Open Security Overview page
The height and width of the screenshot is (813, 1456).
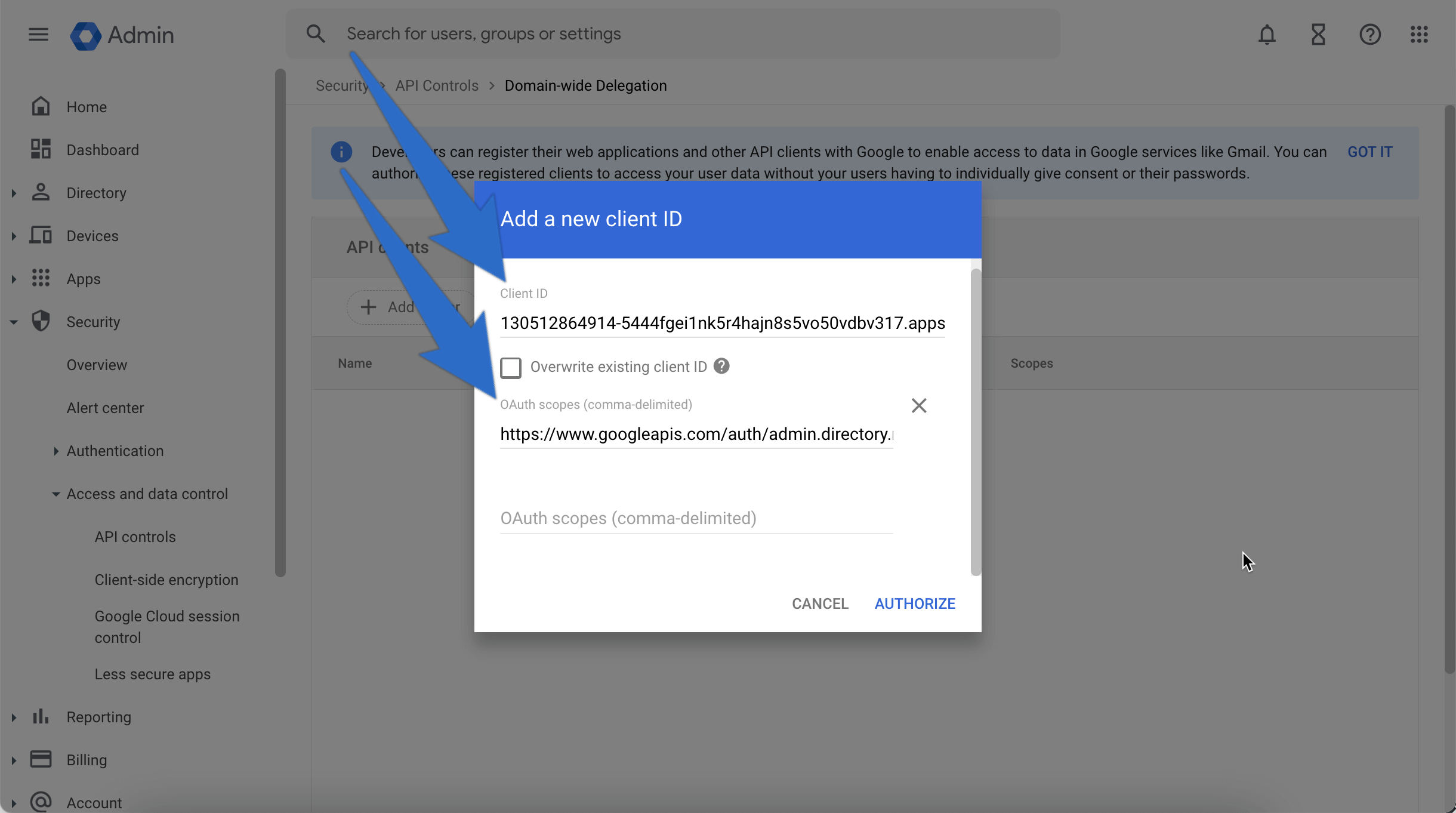pyautogui.click(x=97, y=365)
